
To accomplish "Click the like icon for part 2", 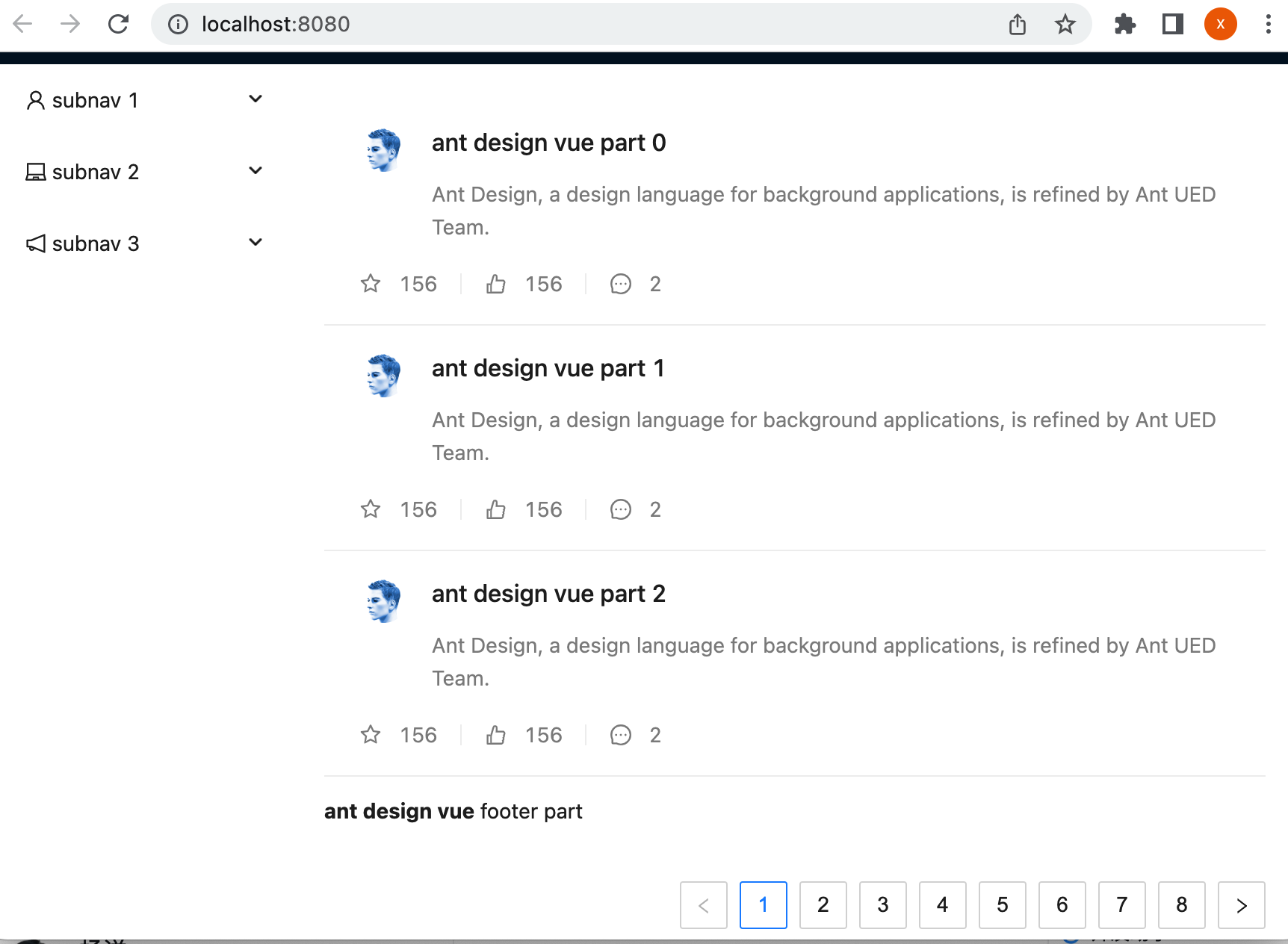I will point(496,735).
